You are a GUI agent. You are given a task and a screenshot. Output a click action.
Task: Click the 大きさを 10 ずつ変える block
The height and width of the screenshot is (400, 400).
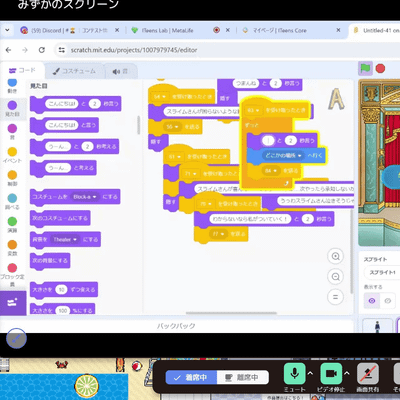click(64, 290)
